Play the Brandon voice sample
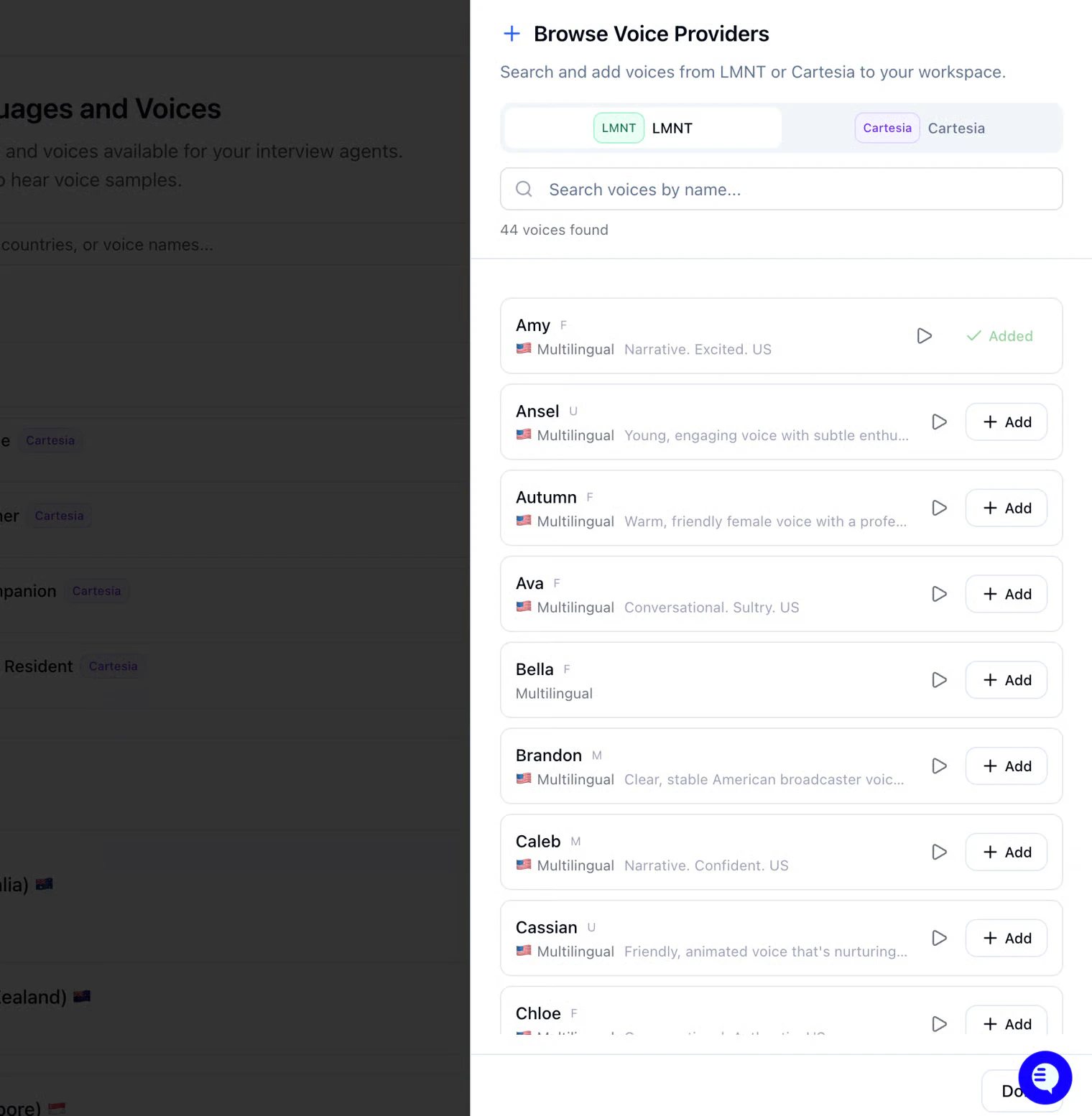The image size is (1092, 1116). click(x=939, y=766)
